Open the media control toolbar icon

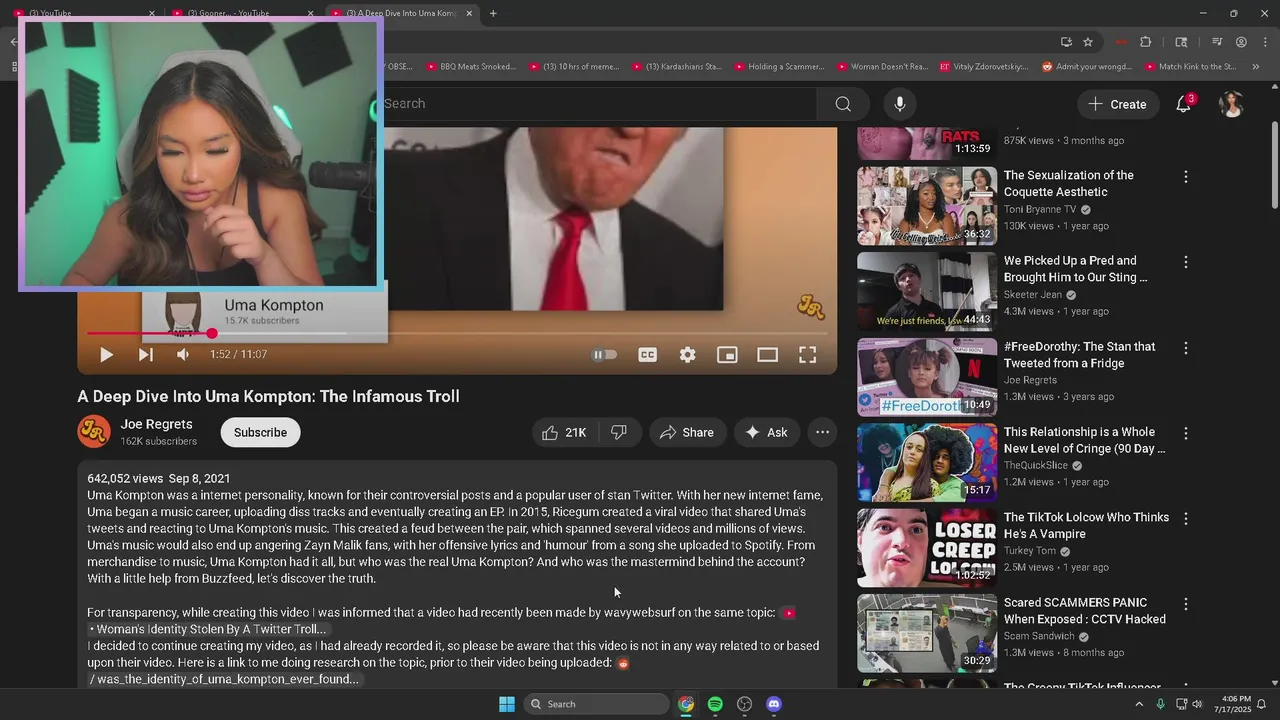coord(1217,42)
